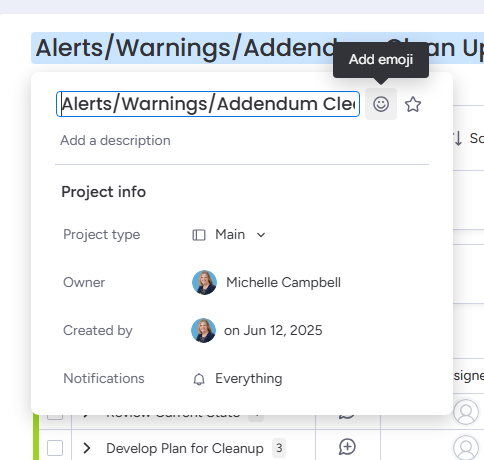Click the board icon beside Main
Image resolution: width=484 pixels, height=460 pixels.
click(x=199, y=235)
